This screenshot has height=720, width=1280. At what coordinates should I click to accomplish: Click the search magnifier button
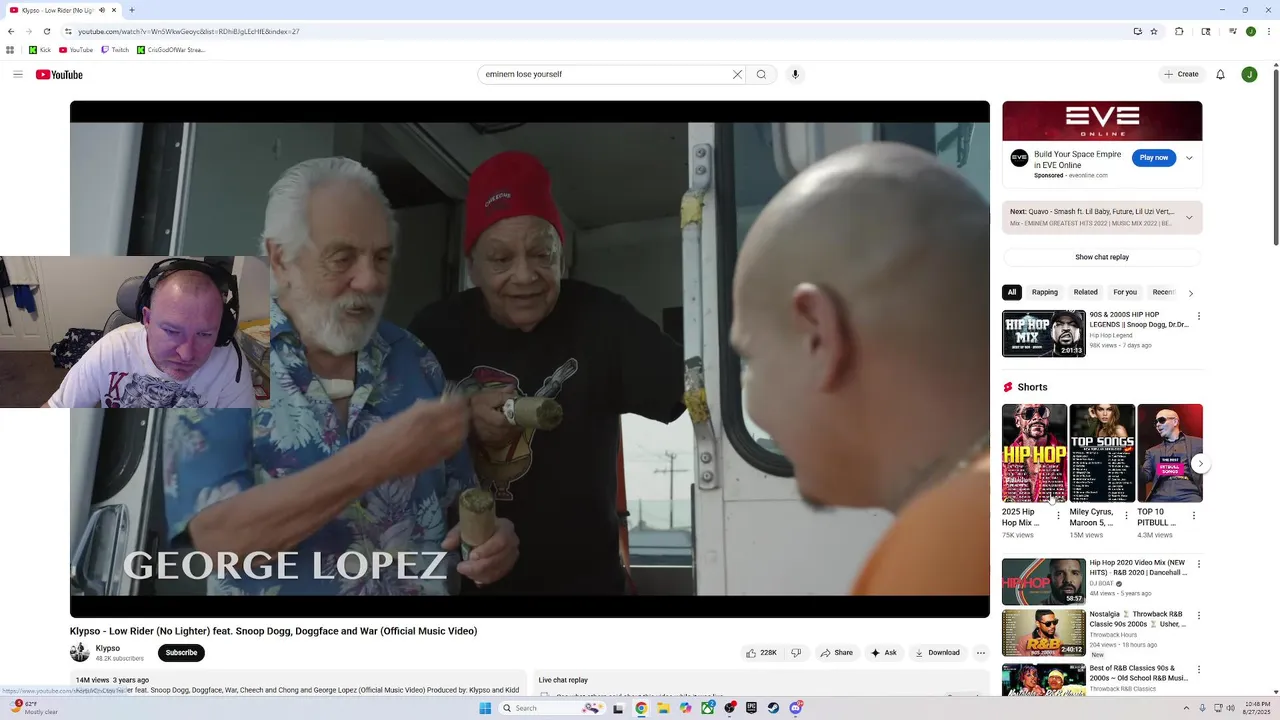761,74
